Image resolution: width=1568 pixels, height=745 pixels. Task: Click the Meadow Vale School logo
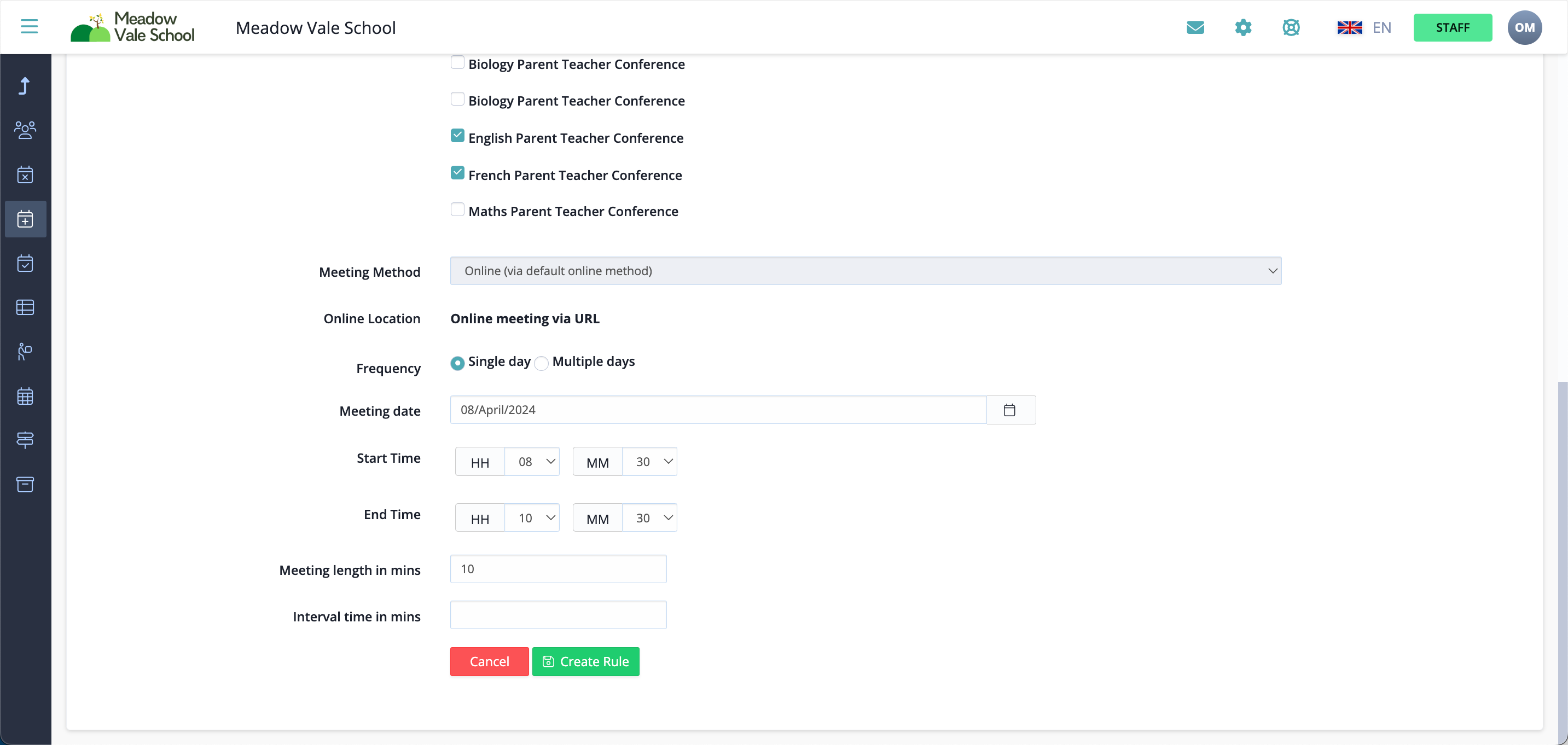(x=133, y=27)
